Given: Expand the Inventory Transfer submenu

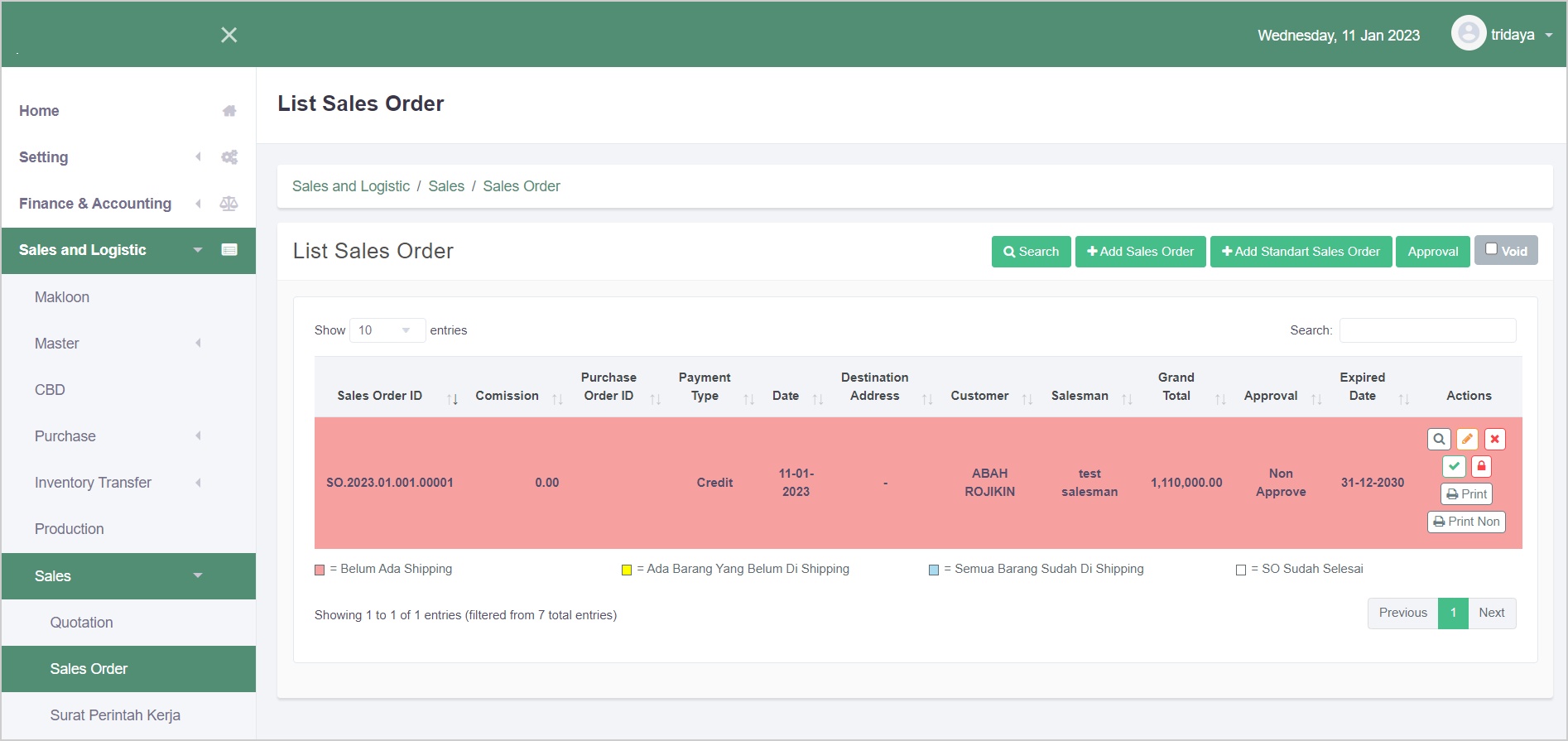Looking at the screenshot, I should coord(93,483).
